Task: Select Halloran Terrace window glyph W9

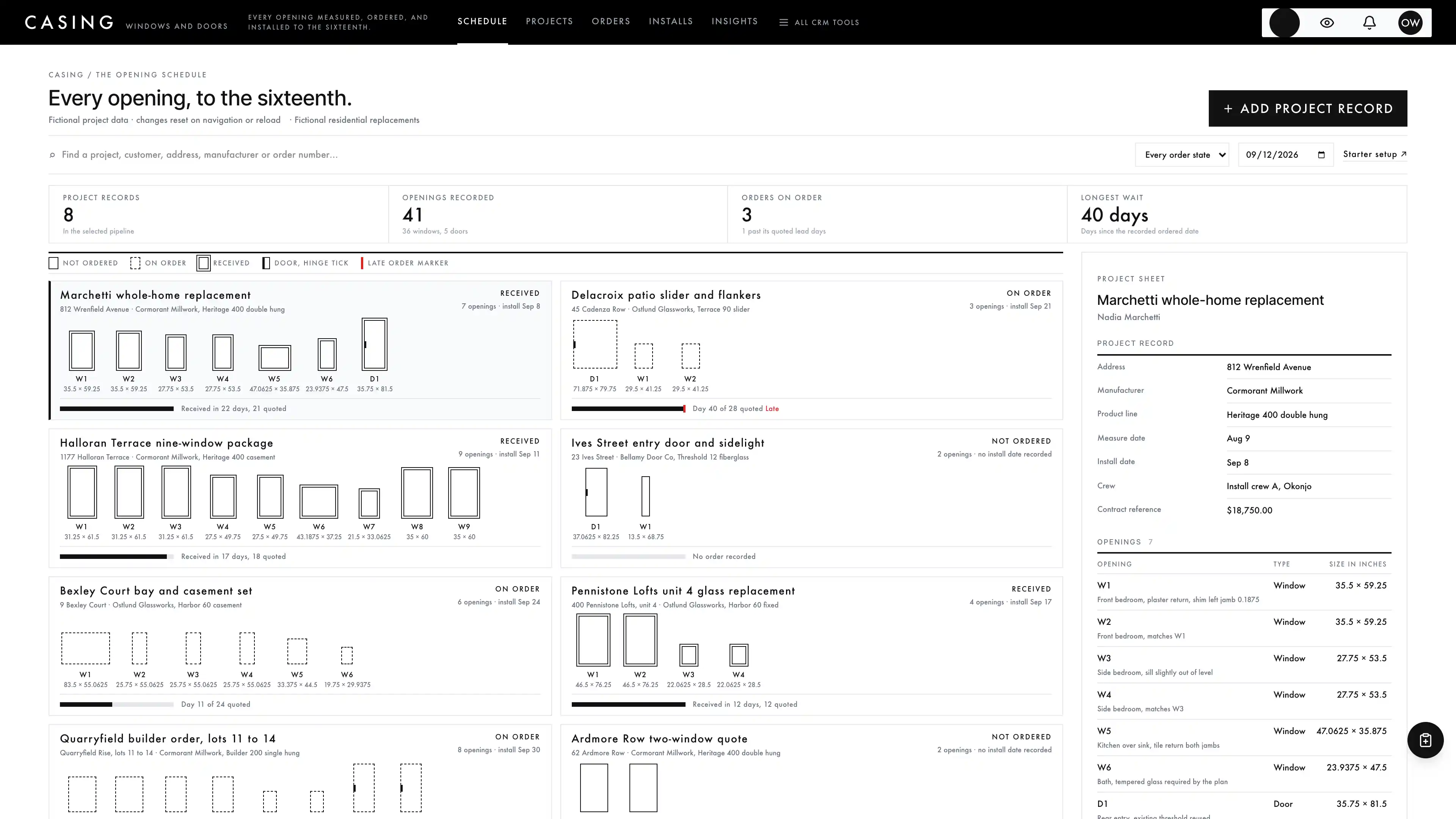Action: coord(464,493)
